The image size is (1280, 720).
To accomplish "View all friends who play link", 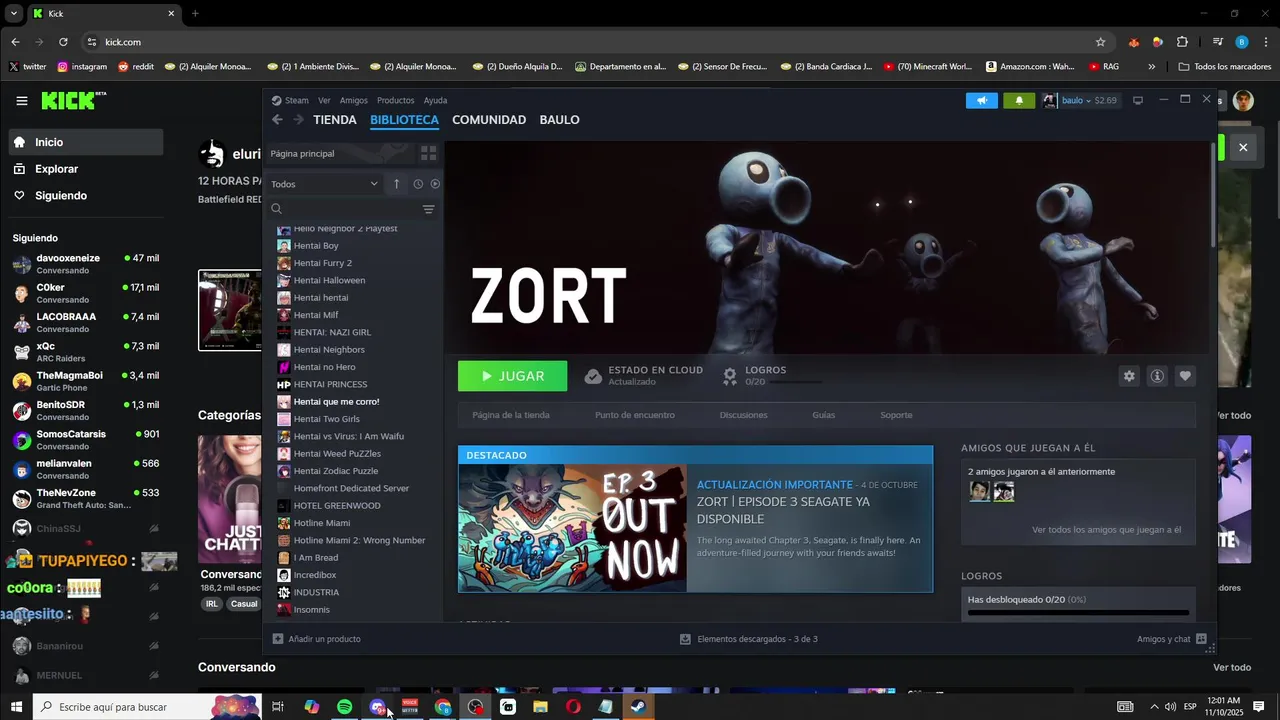I will coord(1106,530).
